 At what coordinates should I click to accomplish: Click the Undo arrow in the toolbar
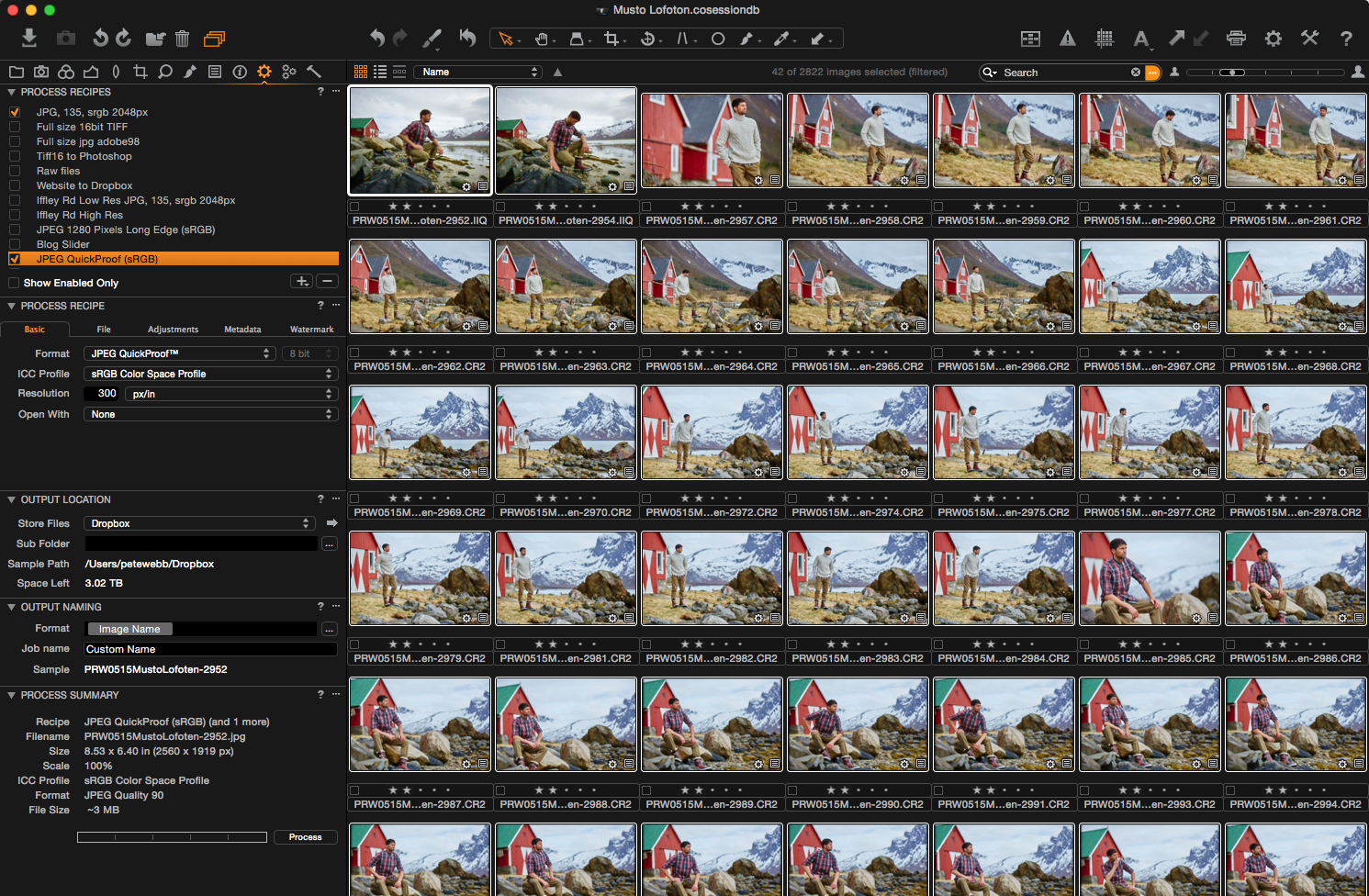point(376,38)
